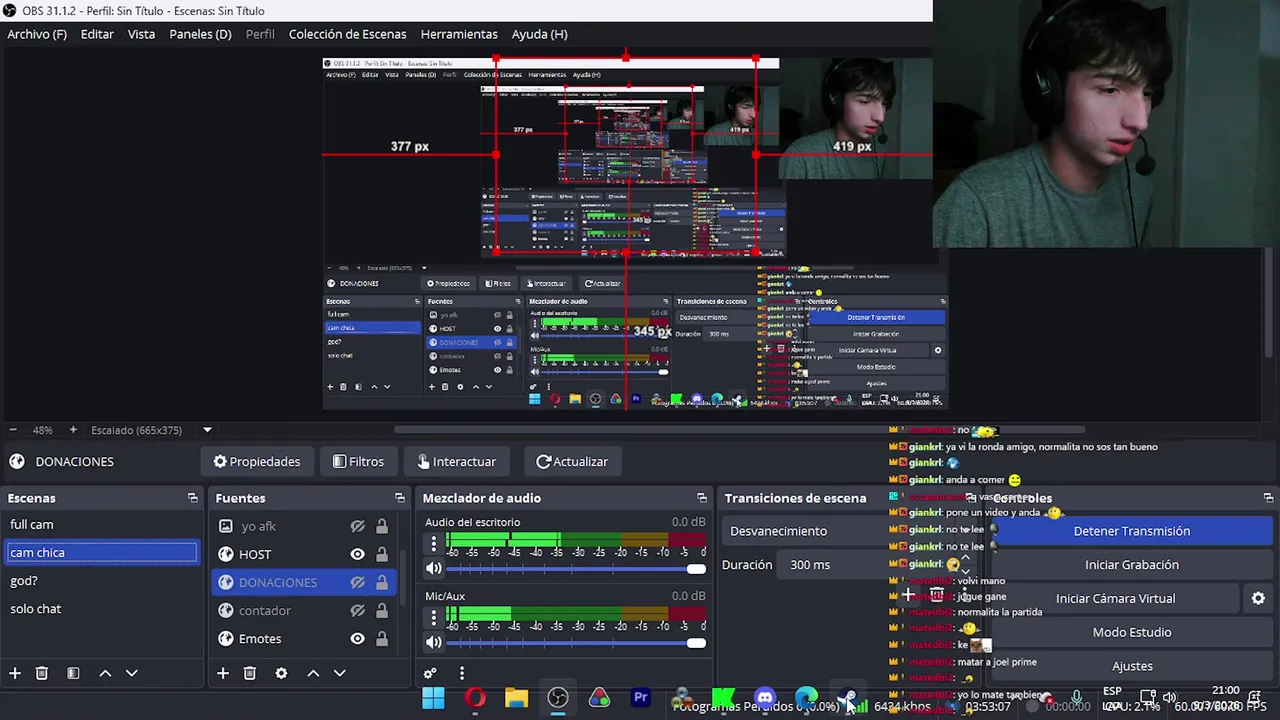
Task: Mute Mic/Aux speaker icon
Action: click(433, 642)
